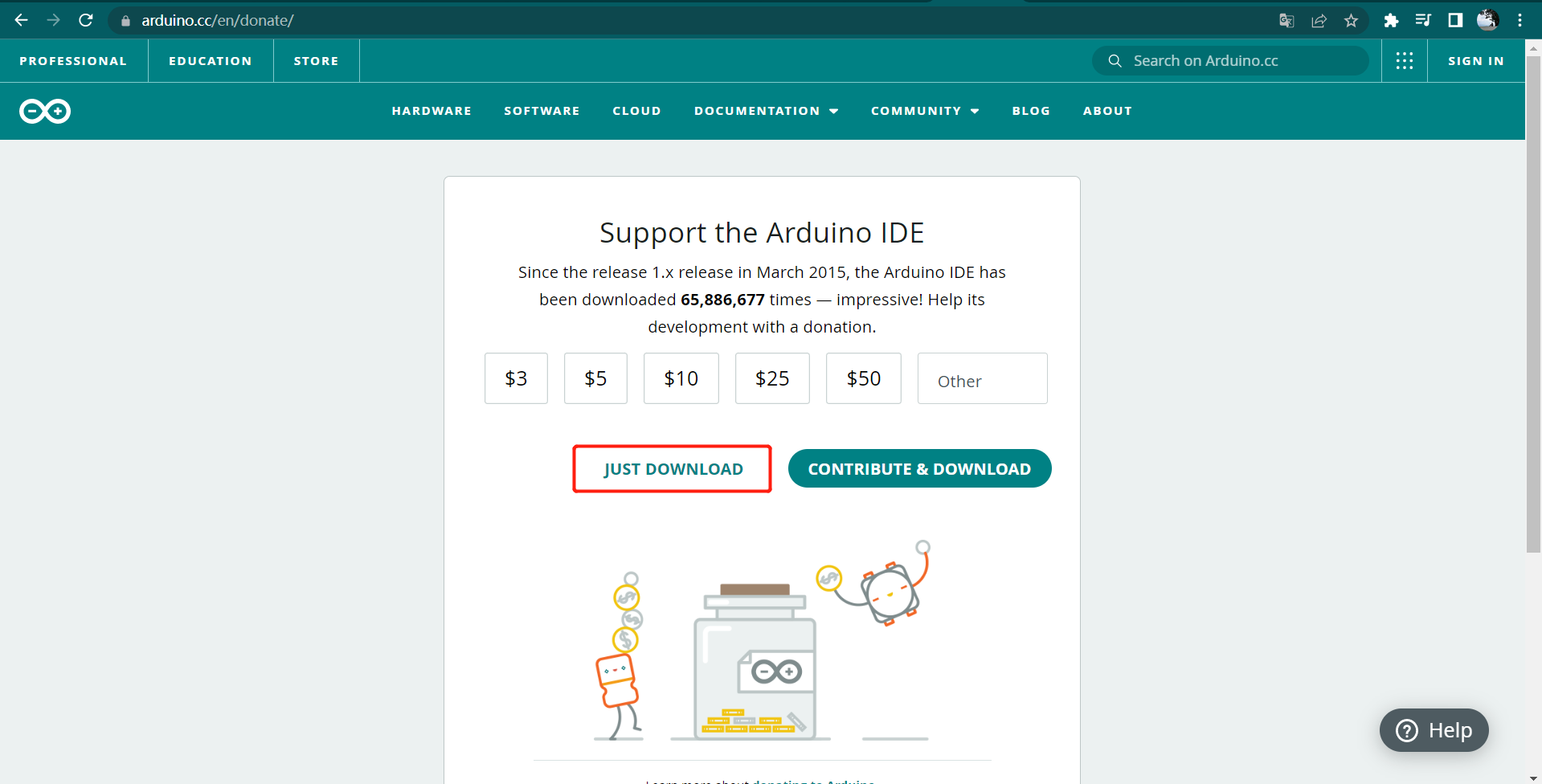
Task: Open the Store top link
Action: click(x=317, y=61)
